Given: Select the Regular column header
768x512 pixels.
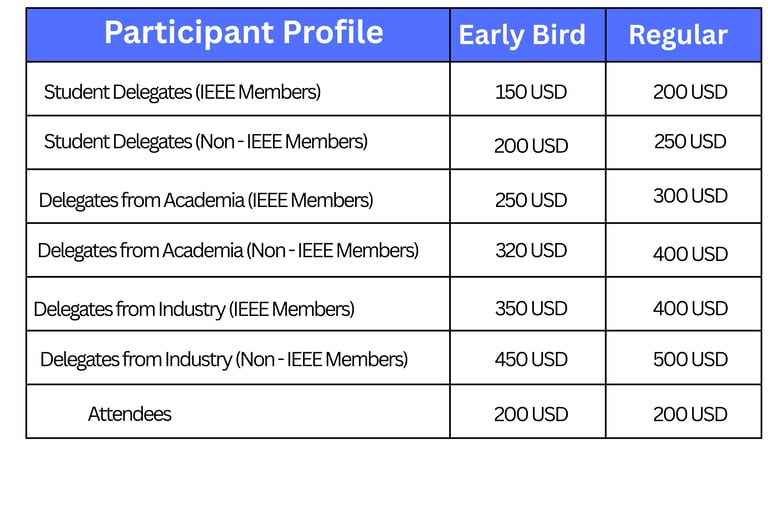Looking at the screenshot, I should (x=678, y=35).
